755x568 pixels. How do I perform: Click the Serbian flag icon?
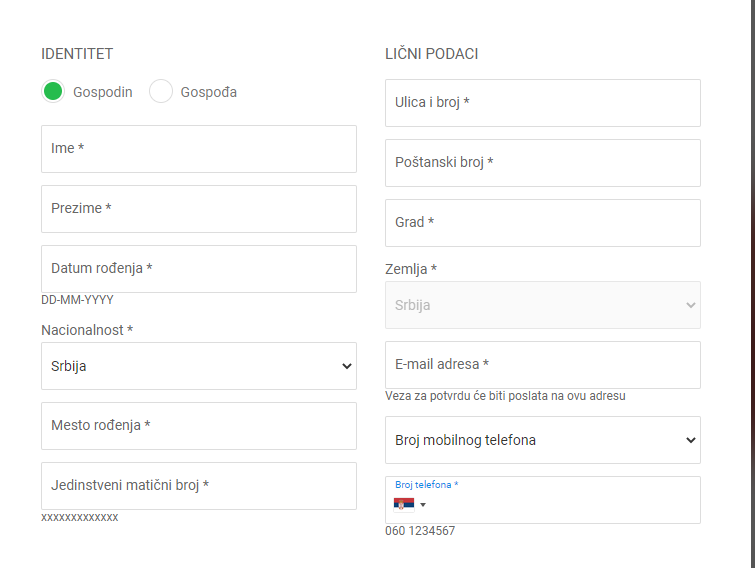(404, 505)
